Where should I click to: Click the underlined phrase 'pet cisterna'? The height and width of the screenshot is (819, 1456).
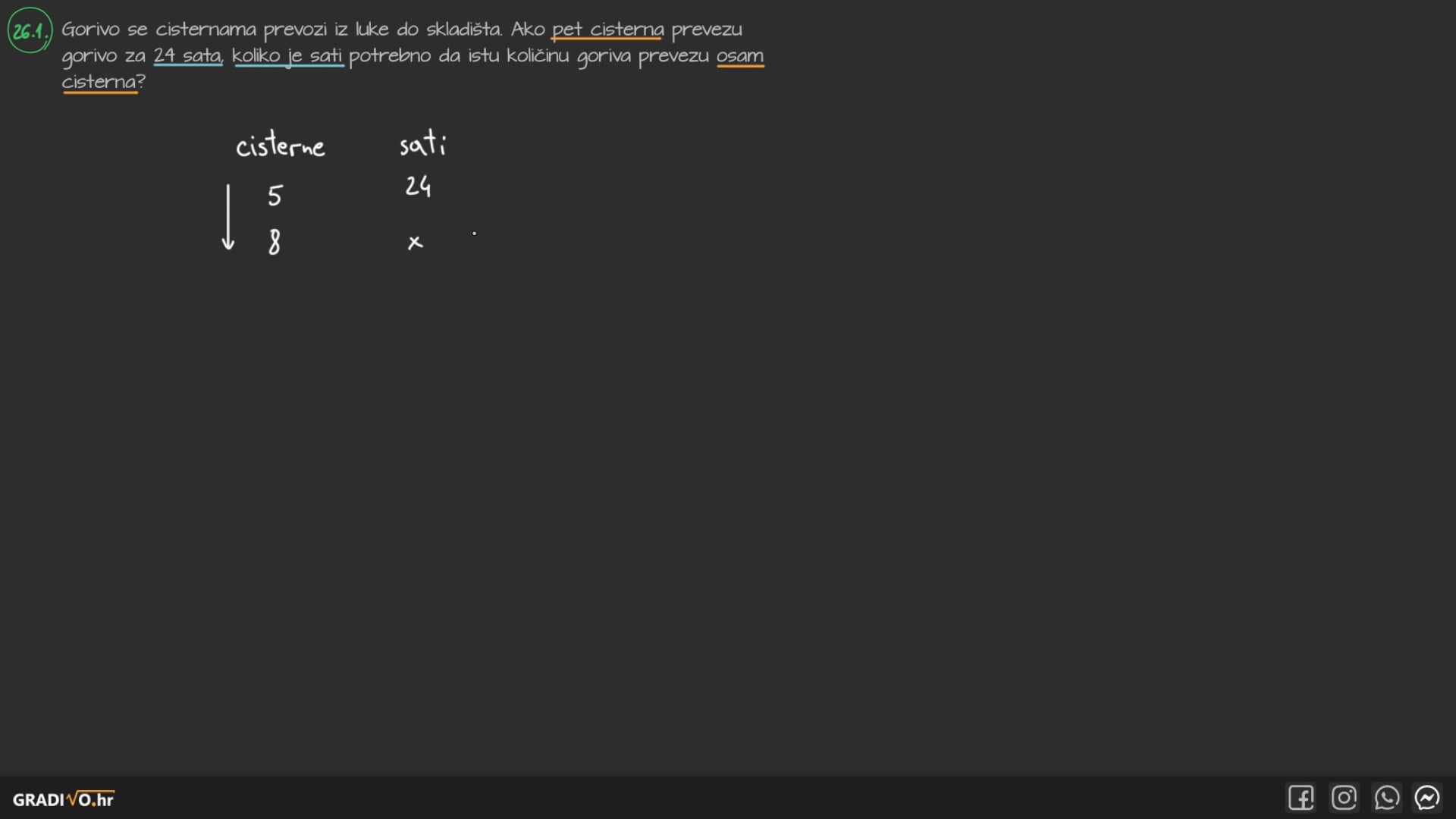(607, 30)
